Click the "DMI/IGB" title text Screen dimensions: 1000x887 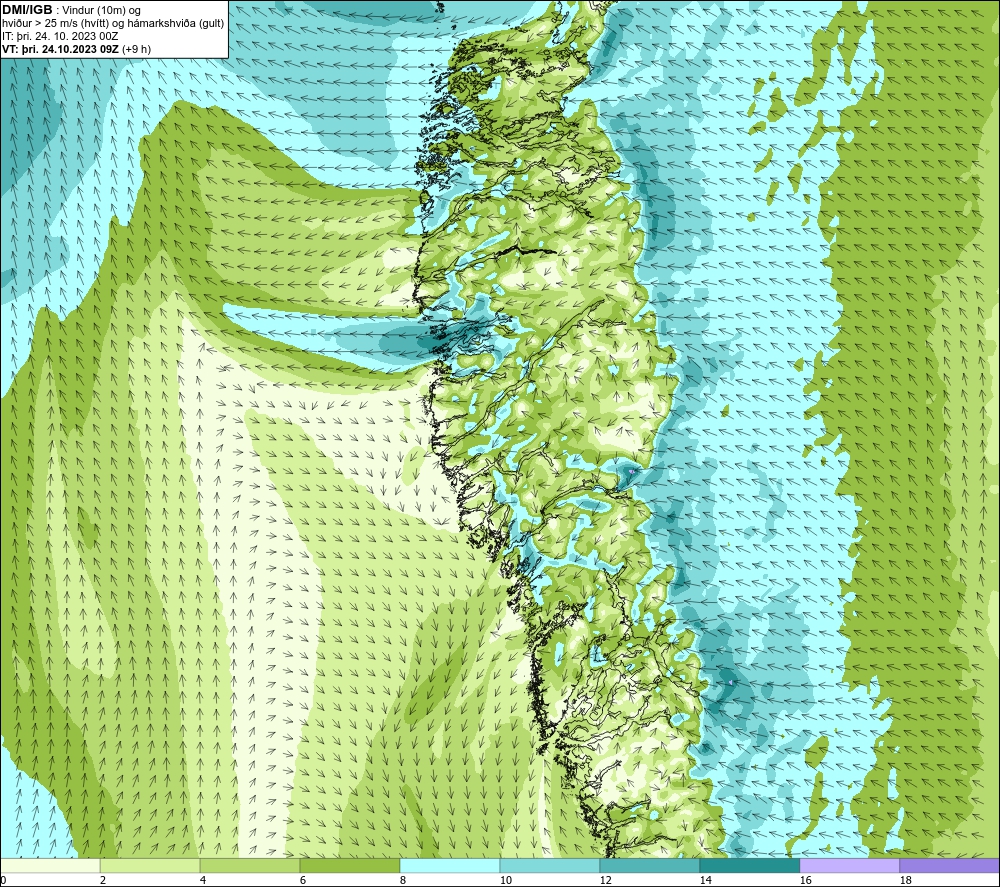[x=27, y=10]
